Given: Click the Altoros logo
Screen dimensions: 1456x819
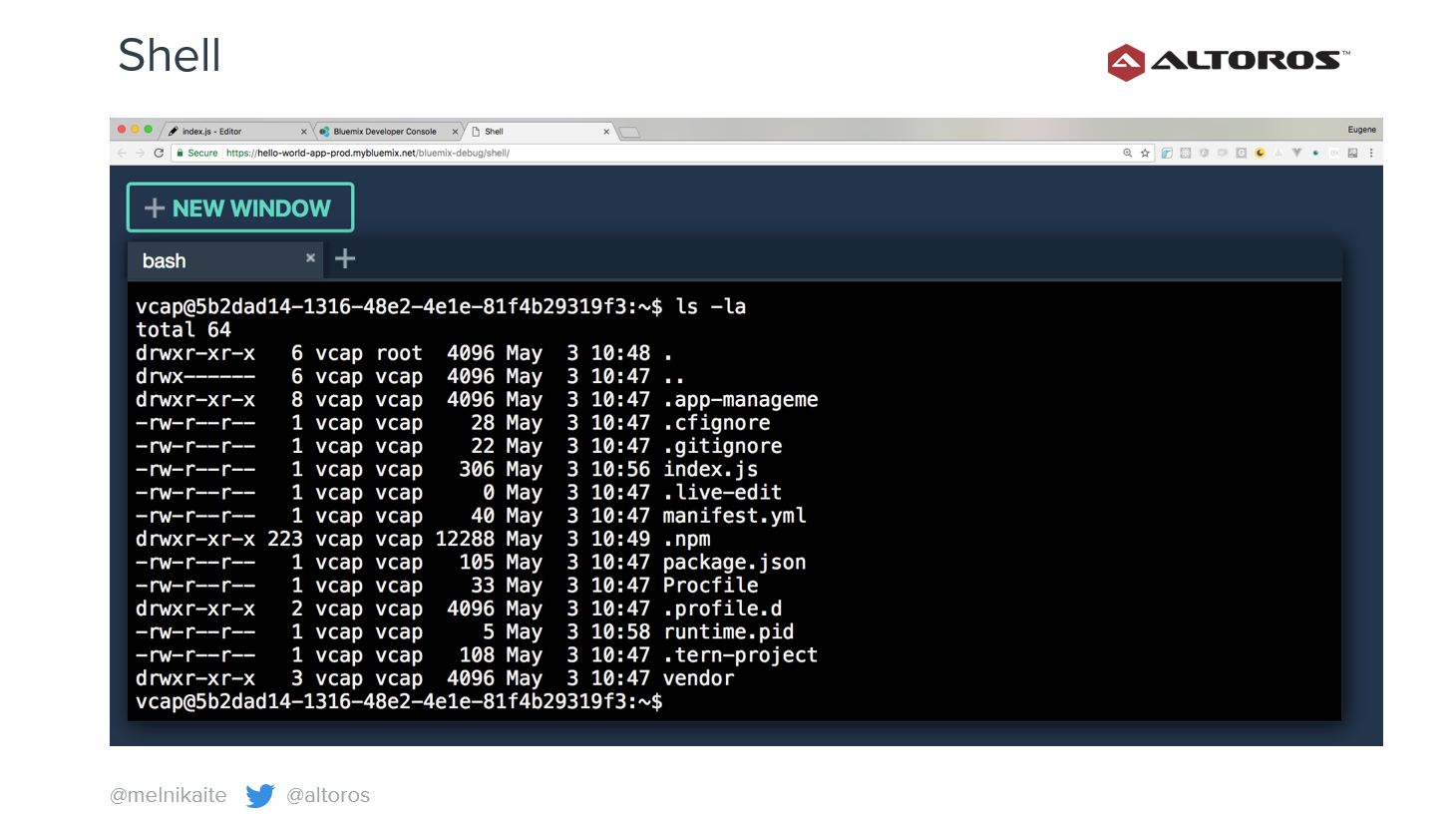Looking at the screenshot, I should pos(1229,62).
